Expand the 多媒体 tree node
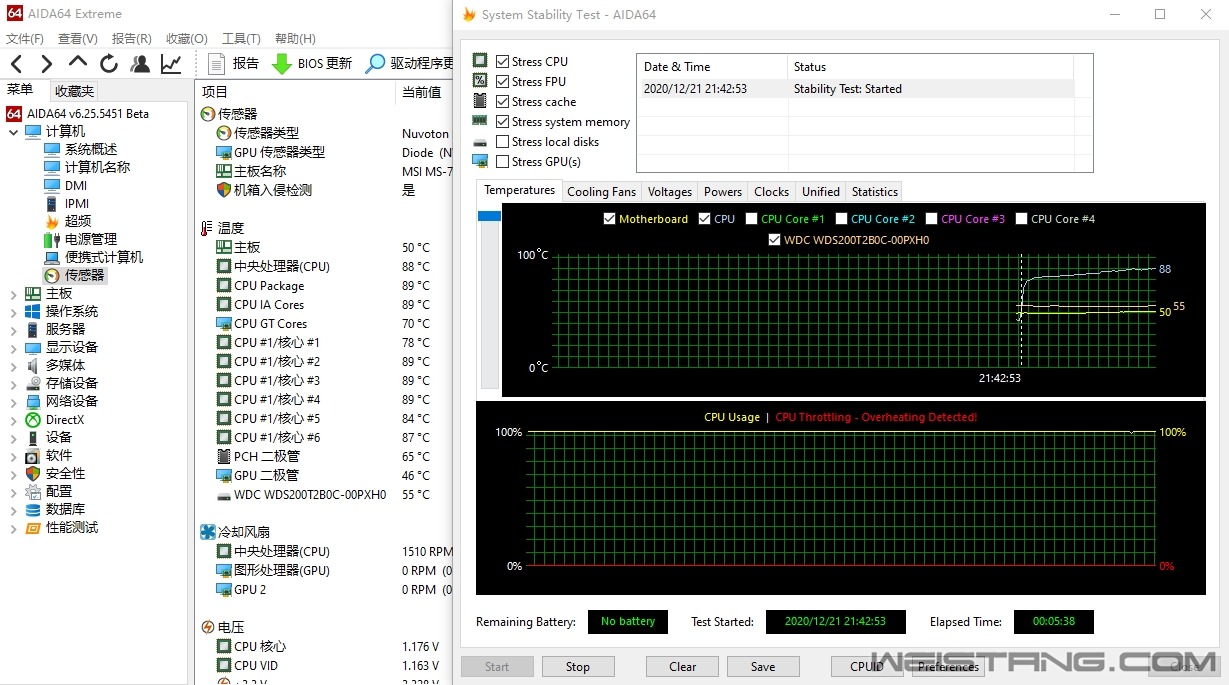The image size is (1229, 685). click(13, 365)
